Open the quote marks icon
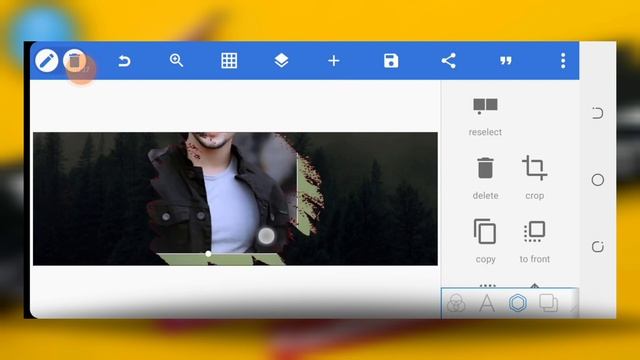Screen dimensions: 640x360 pos(506,61)
